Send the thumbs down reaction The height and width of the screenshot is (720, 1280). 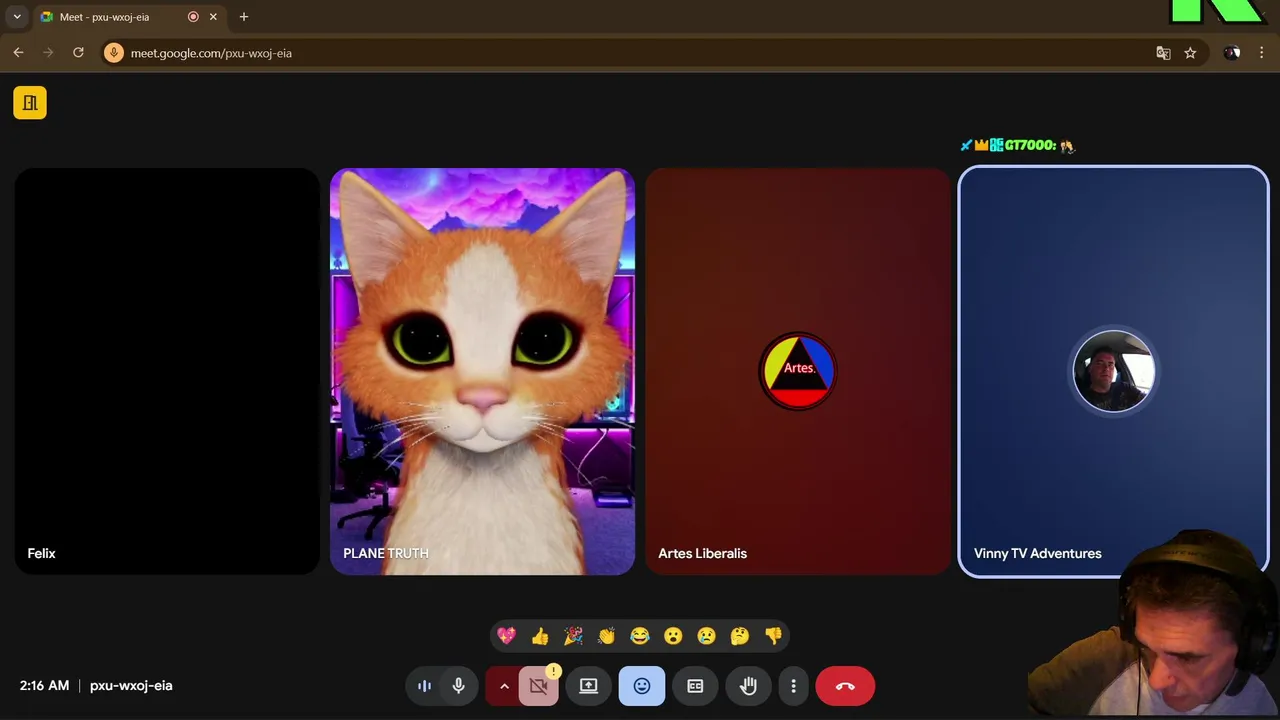[x=773, y=636]
